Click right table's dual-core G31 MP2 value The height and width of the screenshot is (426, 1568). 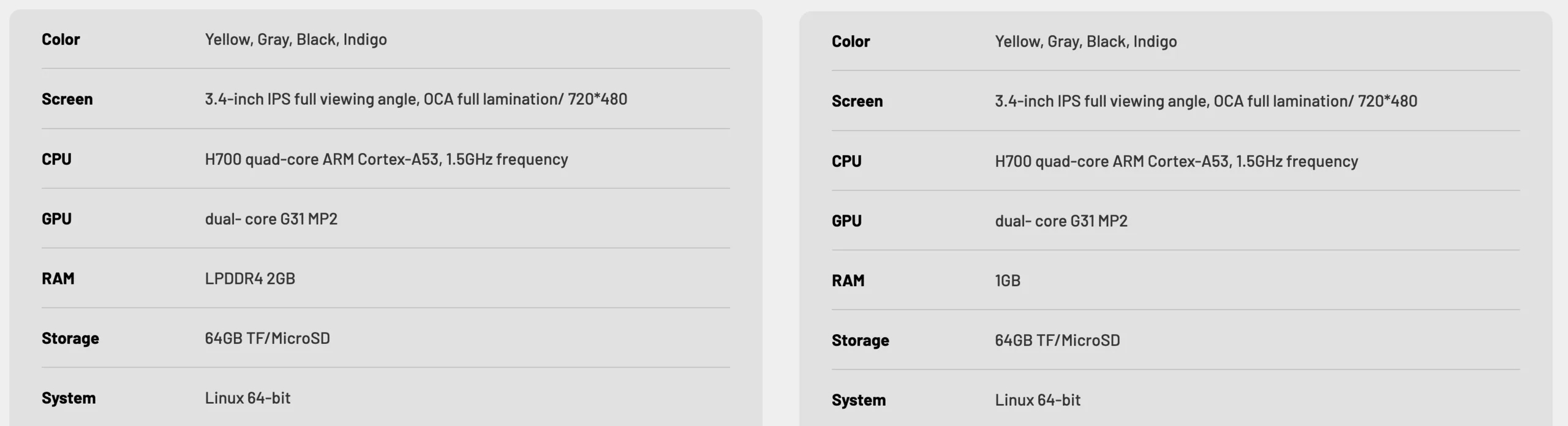point(1061,221)
